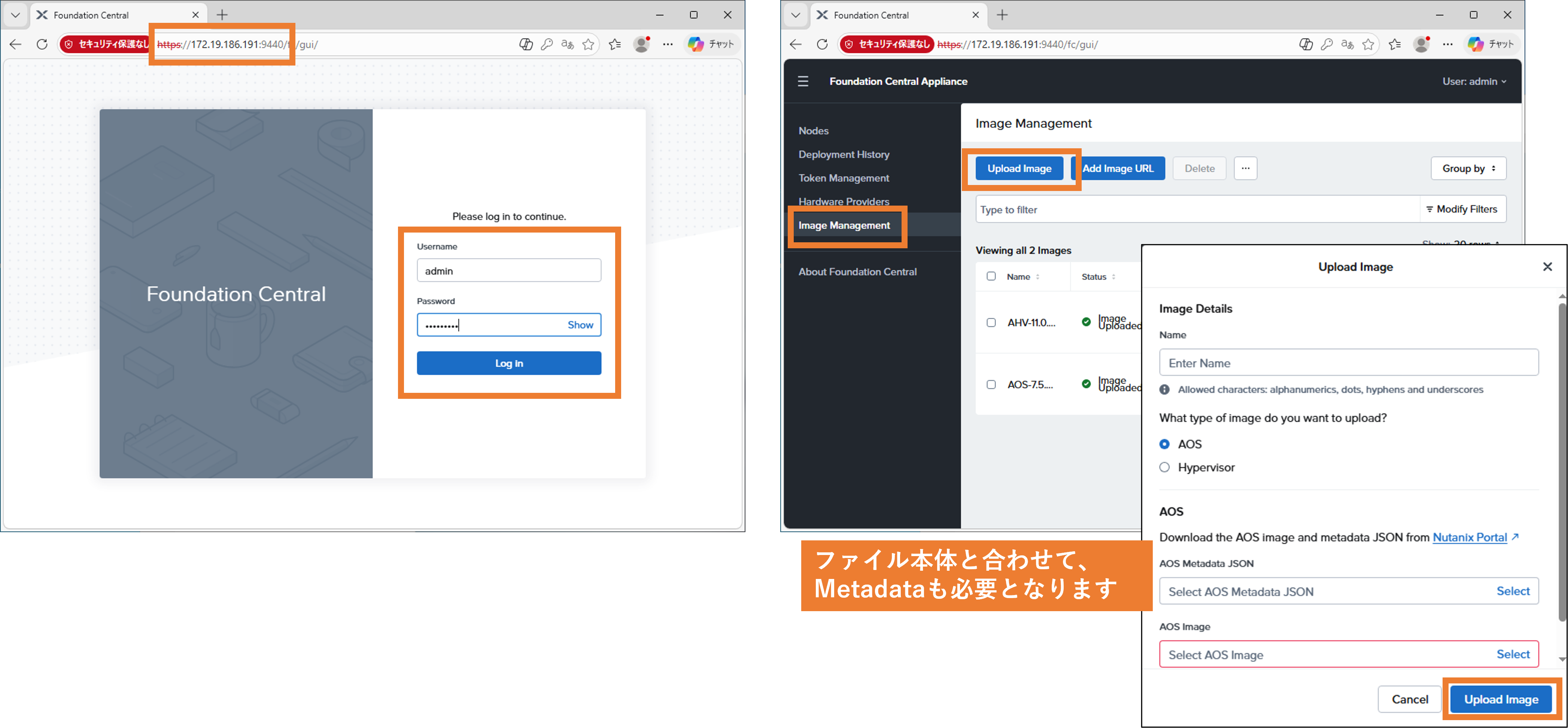The width and height of the screenshot is (1568, 728).
Task: Open the User: admin dropdown menu
Action: [1474, 81]
